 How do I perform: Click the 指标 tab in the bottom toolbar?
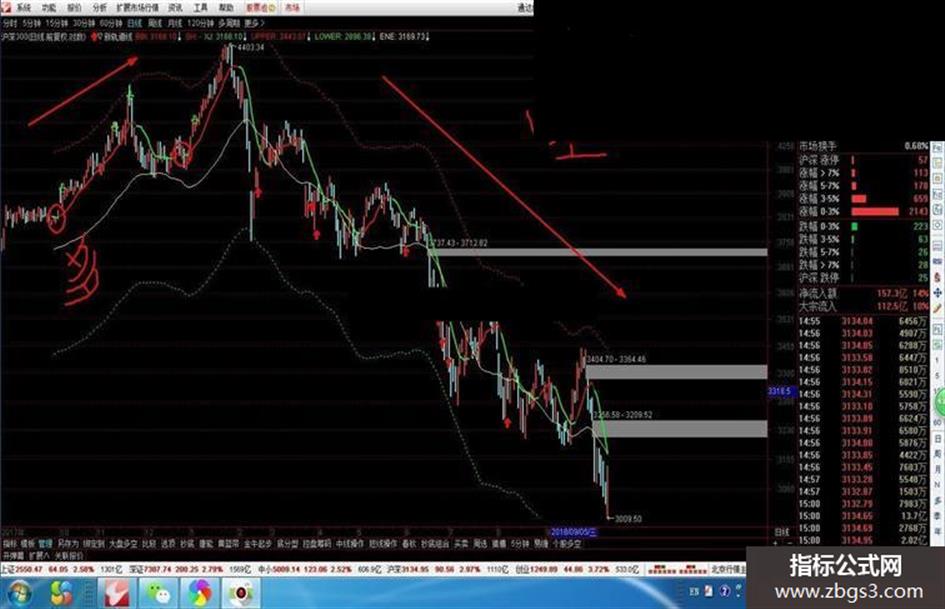(10, 544)
